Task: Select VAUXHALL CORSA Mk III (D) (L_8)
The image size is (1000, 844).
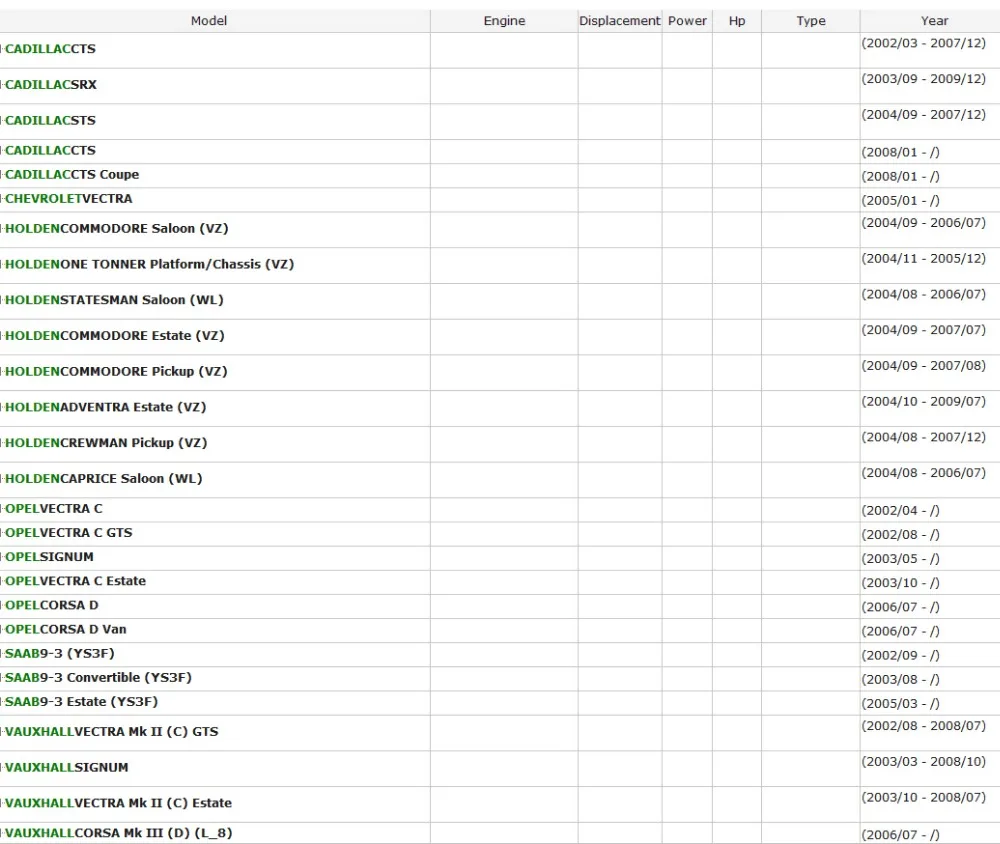Action: click(500, 833)
